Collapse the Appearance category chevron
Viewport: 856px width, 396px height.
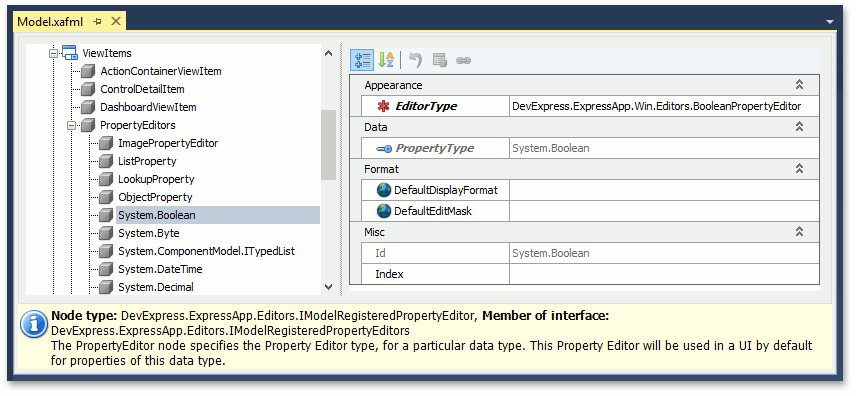click(799, 85)
